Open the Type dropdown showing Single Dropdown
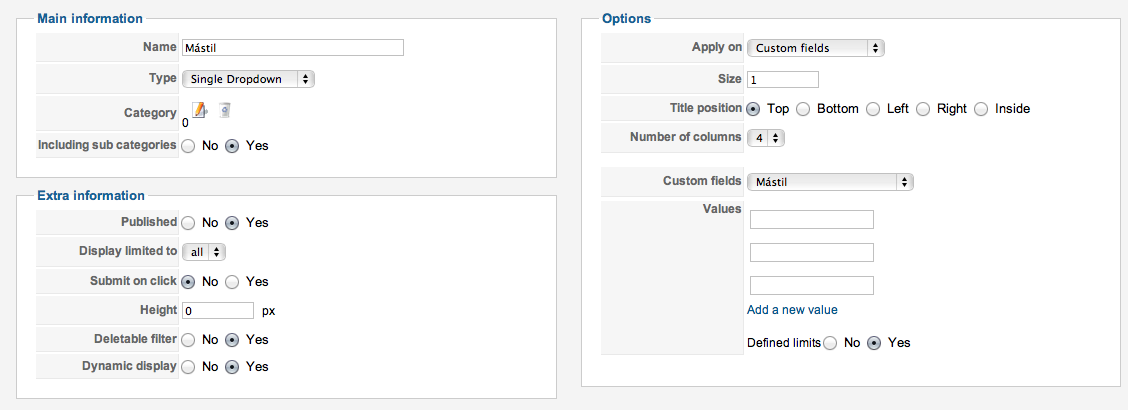 coord(248,79)
